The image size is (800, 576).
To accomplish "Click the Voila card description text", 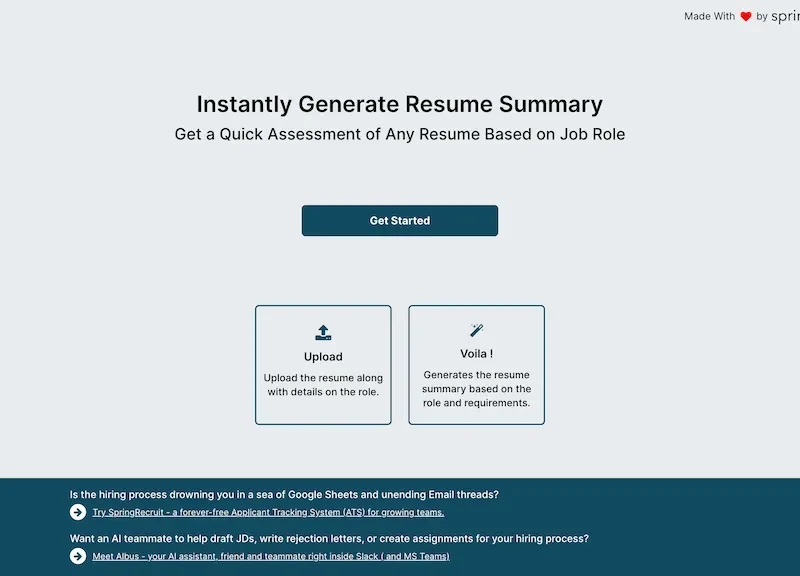I will click(x=476, y=389).
